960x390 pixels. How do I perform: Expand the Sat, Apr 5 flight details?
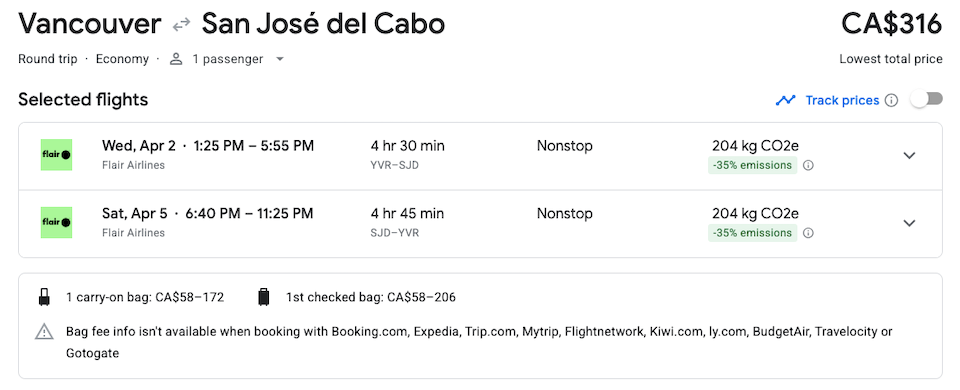point(910,223)
